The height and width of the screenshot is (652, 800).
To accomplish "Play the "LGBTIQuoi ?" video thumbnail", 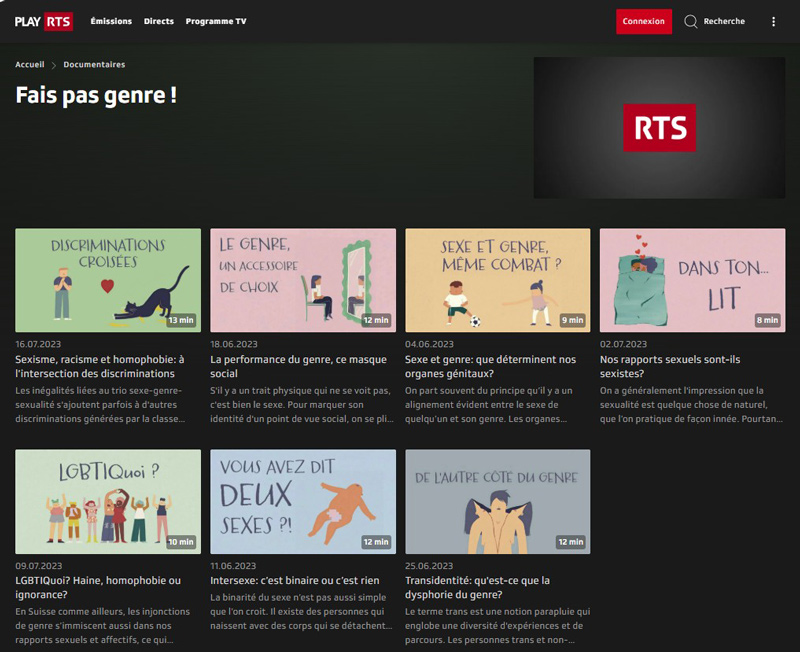I will pos(107,501).
